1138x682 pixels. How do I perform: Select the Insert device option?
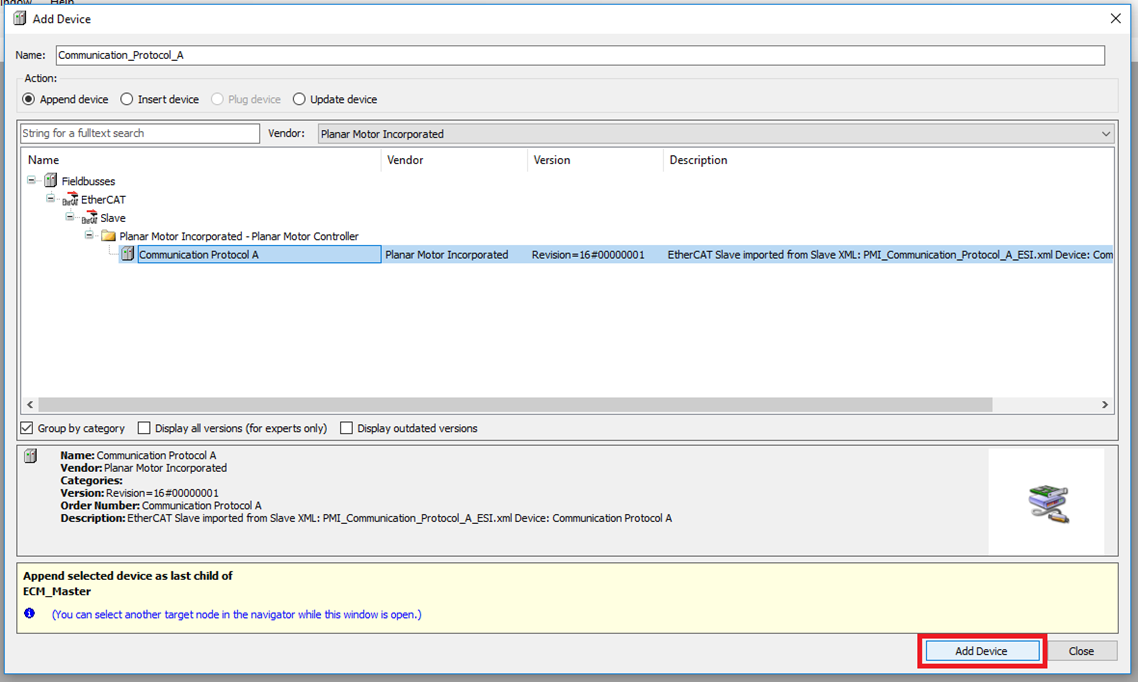[127, 99]
